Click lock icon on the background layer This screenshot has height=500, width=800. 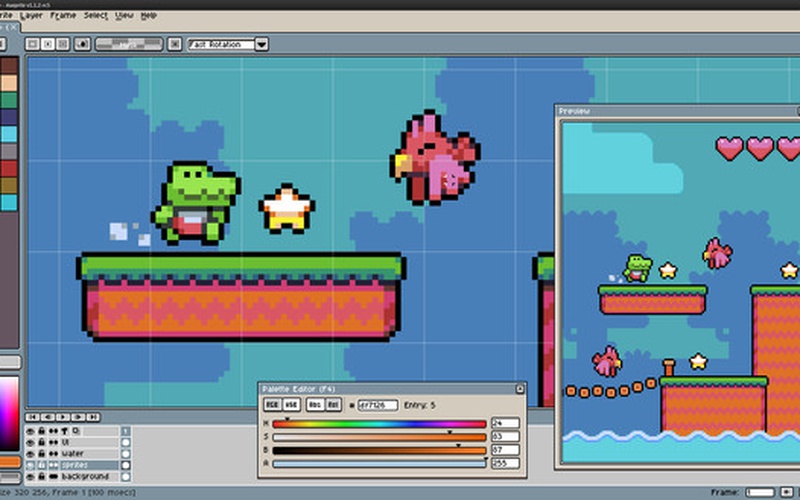click(x=41, y=477)
